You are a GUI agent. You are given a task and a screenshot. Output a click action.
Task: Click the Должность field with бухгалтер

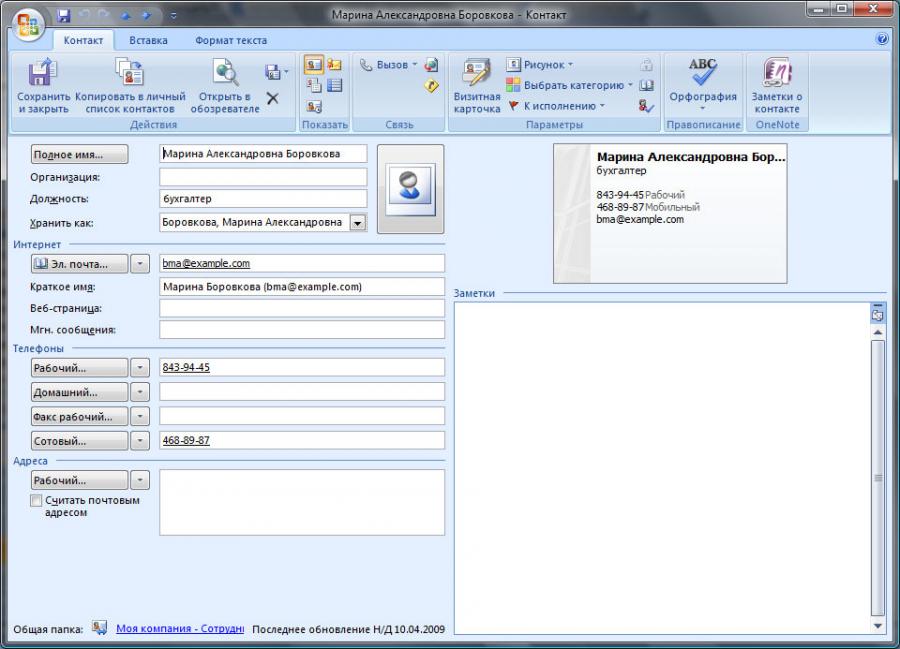tap(263, 199)
